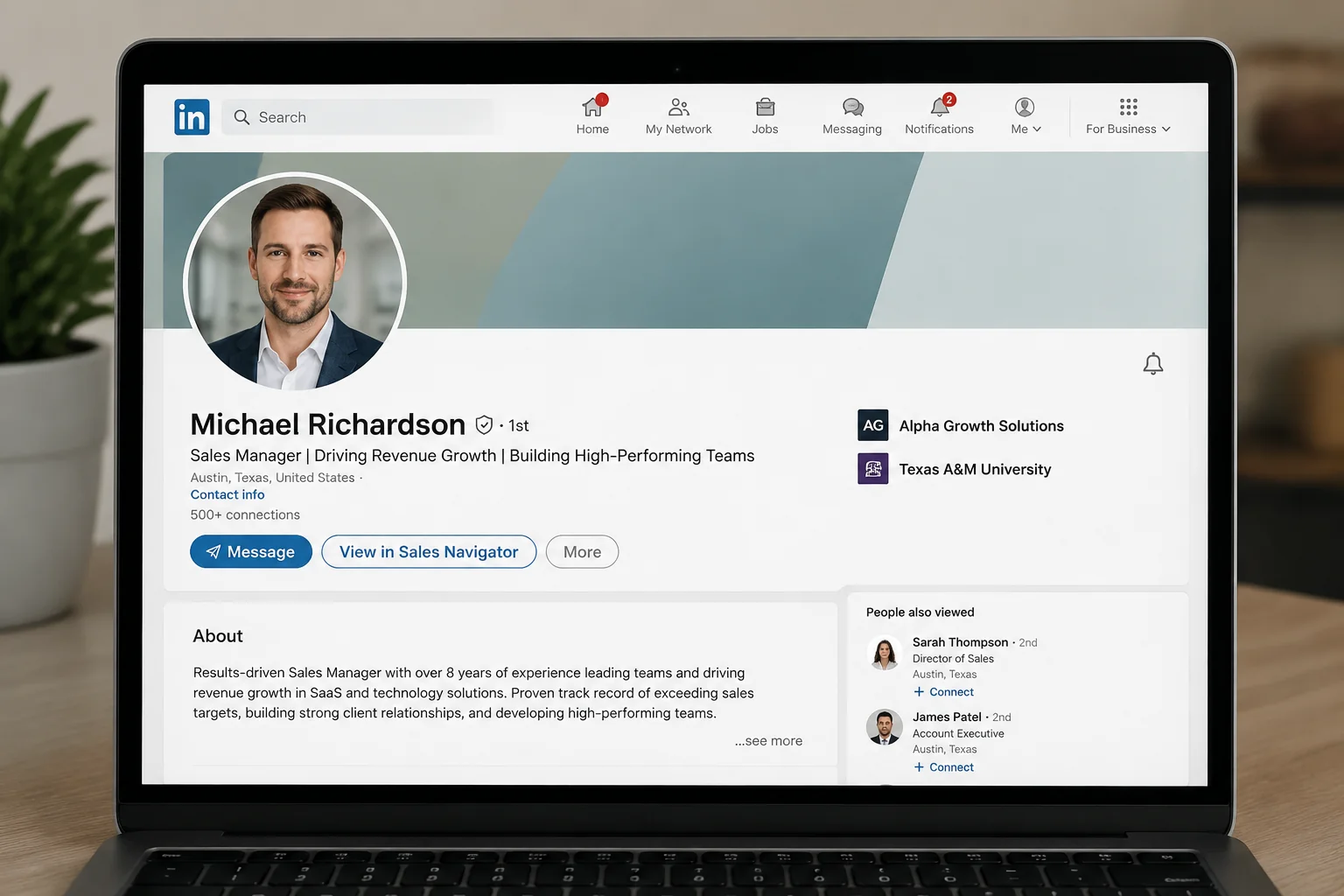Click the LinkedIn logo icon
Viewport: 1344px width, 896px height.
click(x=192, y=116)
